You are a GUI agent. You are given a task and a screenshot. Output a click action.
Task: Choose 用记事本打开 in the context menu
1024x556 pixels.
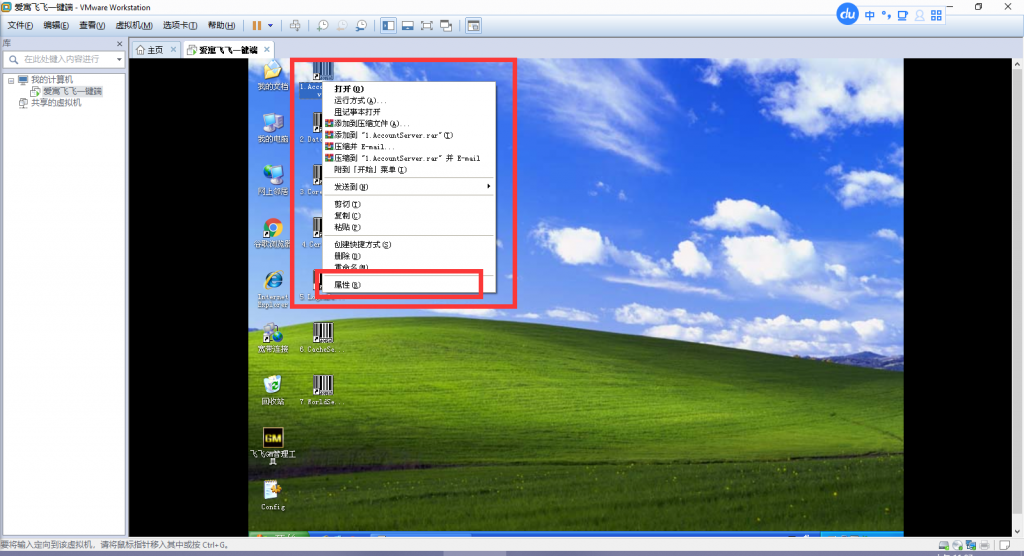coord(357,112)
